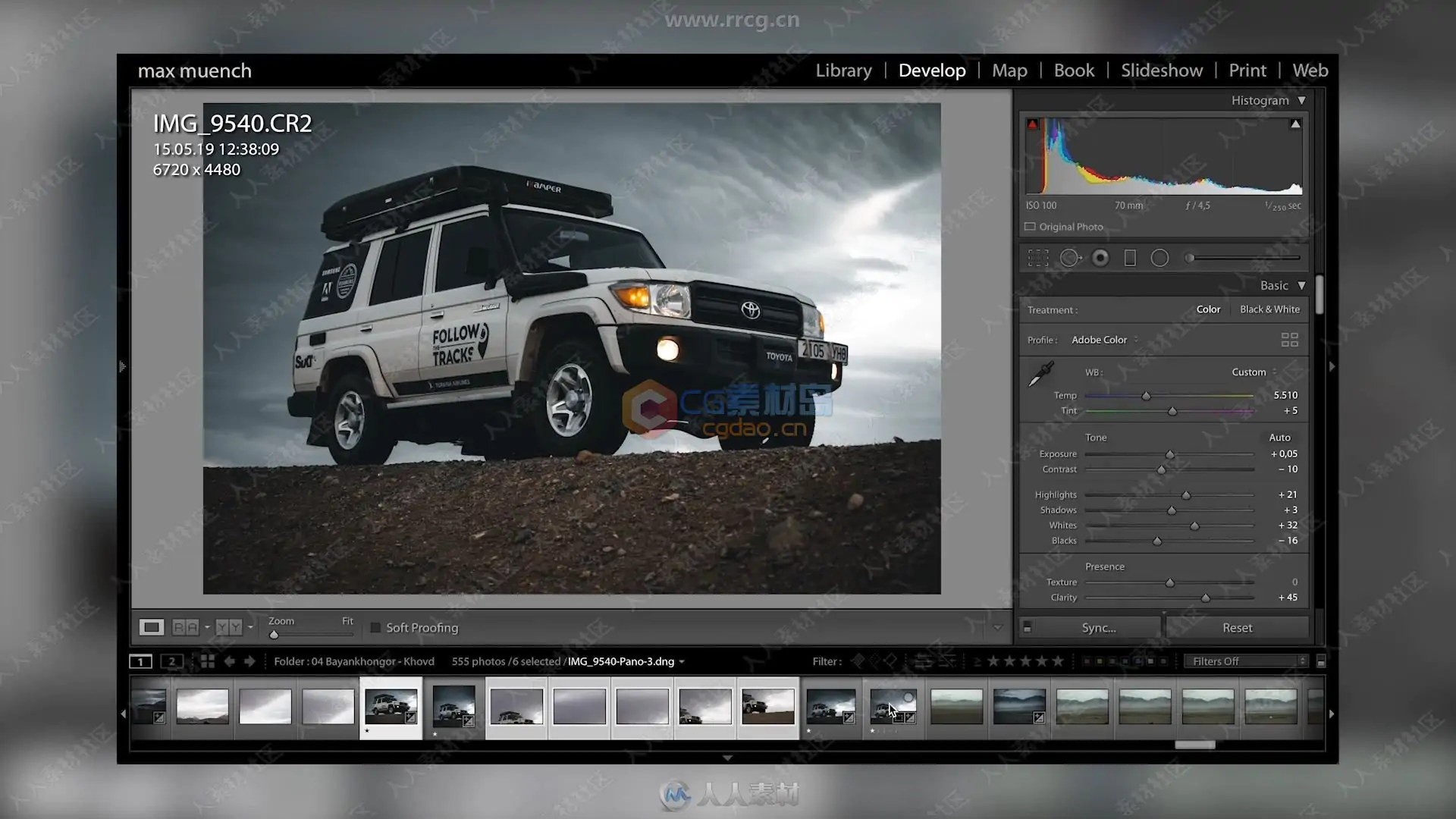Adjust the Temp slider handle
The image size is (1456, 819).
(x=1146, y=396)
